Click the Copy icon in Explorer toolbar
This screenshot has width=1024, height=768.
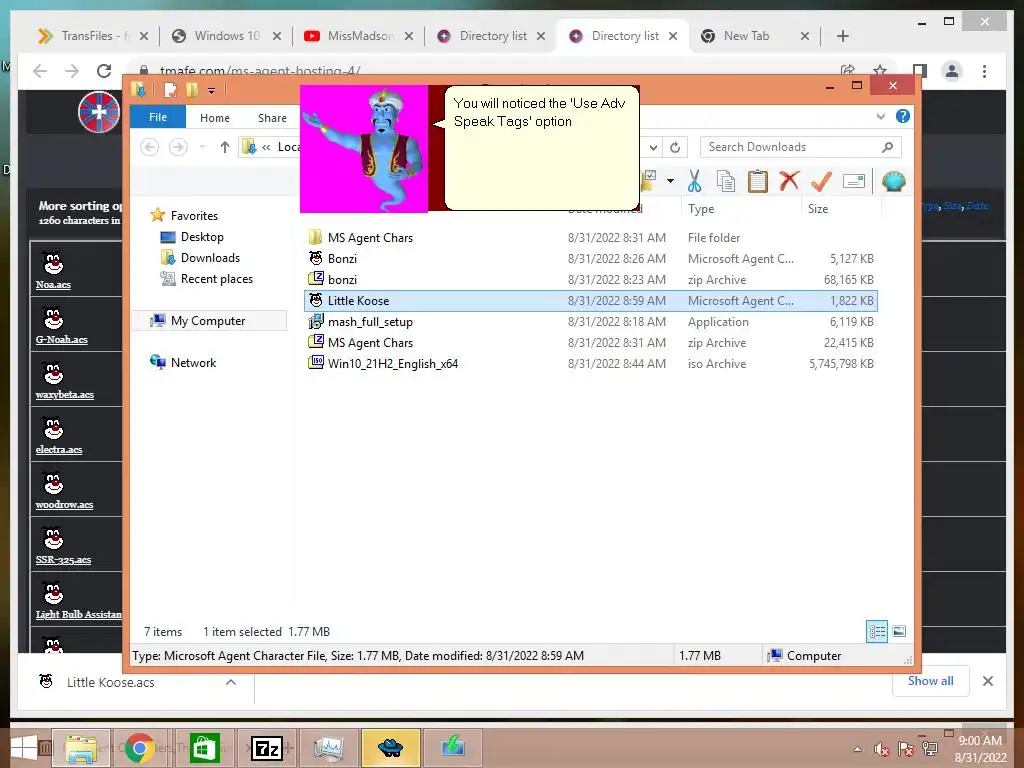click(x=726, y=181)
